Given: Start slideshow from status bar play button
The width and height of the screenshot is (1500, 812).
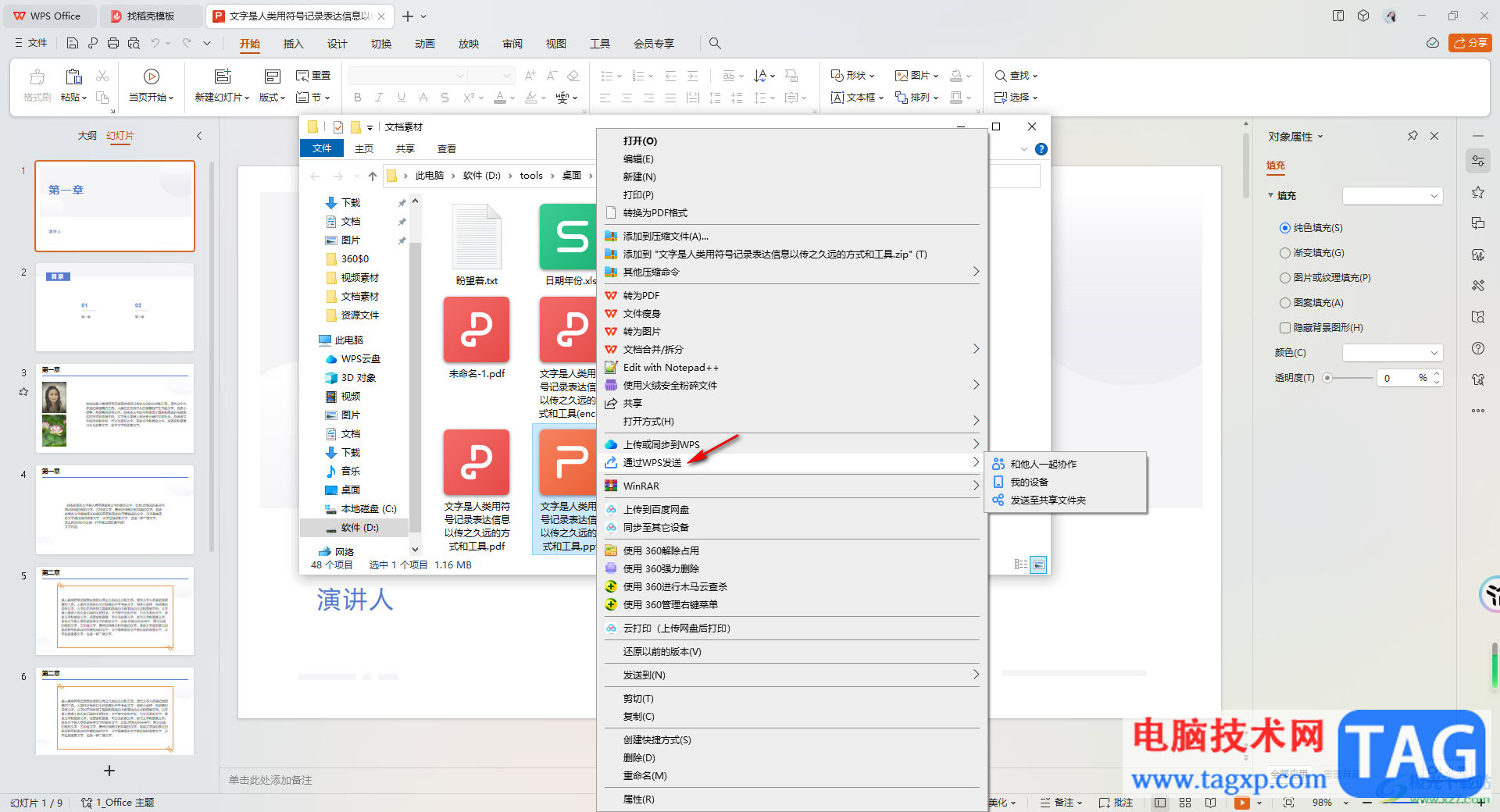Looking at the screenshot, I should 1242,803.
